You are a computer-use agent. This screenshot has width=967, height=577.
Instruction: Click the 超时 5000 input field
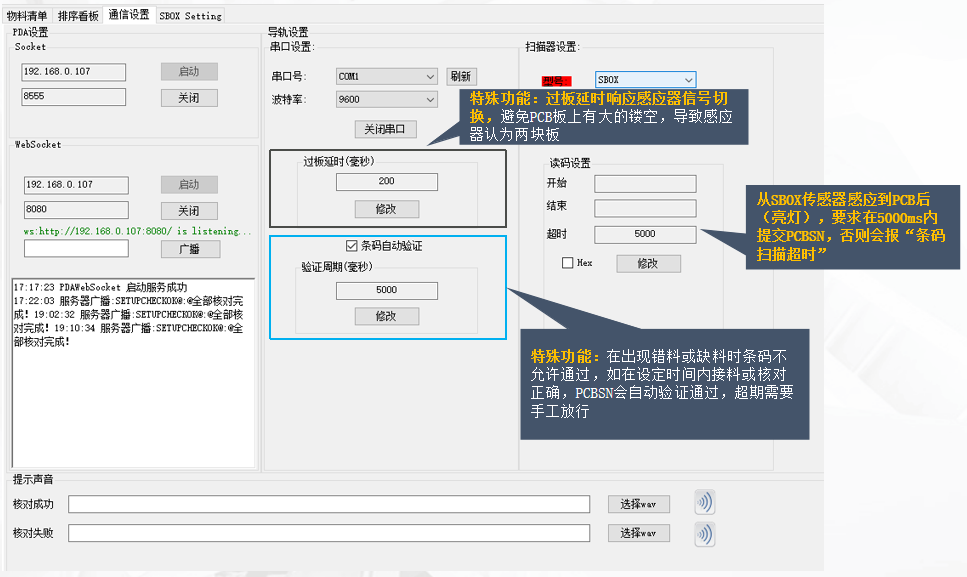click(x=645, y=234)
